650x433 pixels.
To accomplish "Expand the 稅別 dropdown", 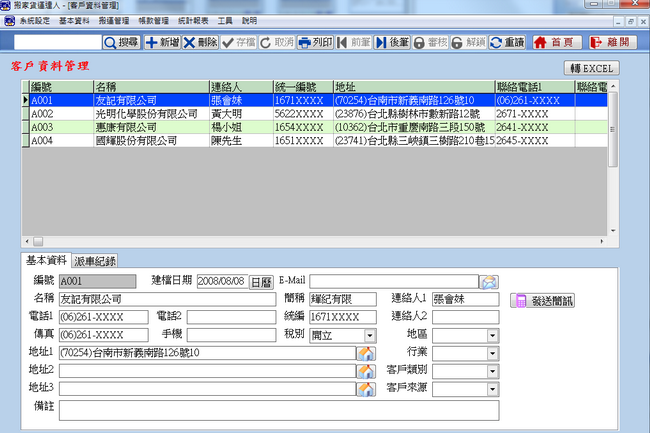I will pos(370,336).
